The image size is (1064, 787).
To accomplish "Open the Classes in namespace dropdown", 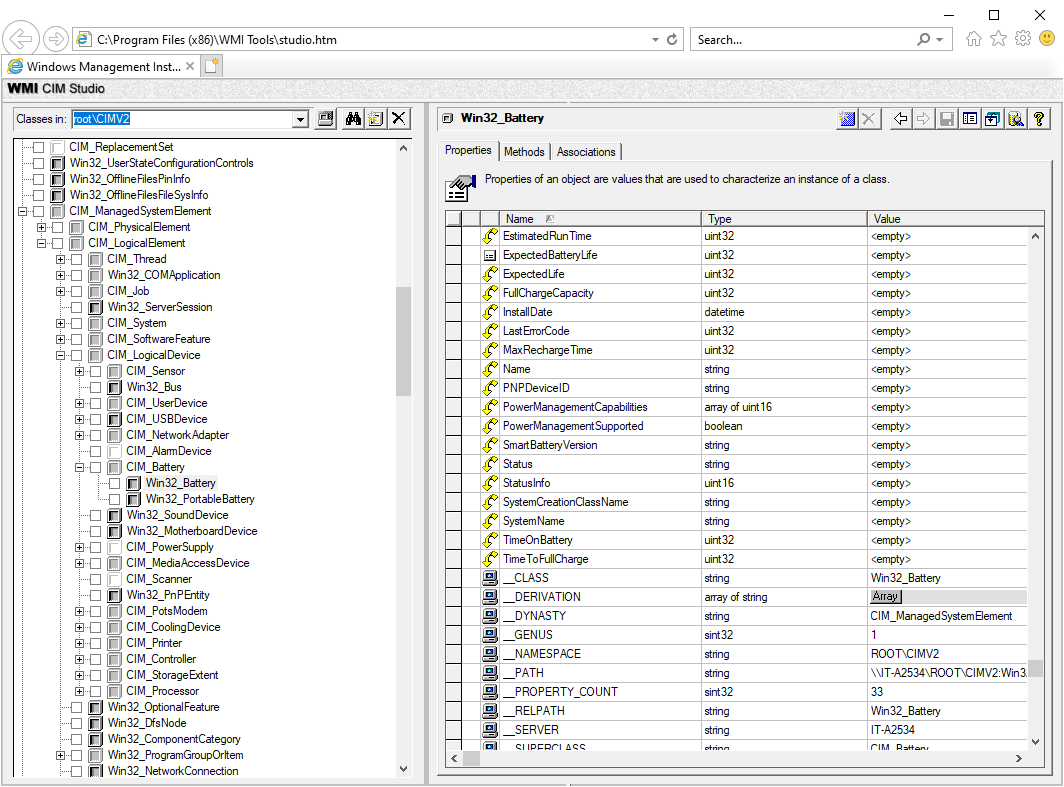I will click(x=300, y=119).
